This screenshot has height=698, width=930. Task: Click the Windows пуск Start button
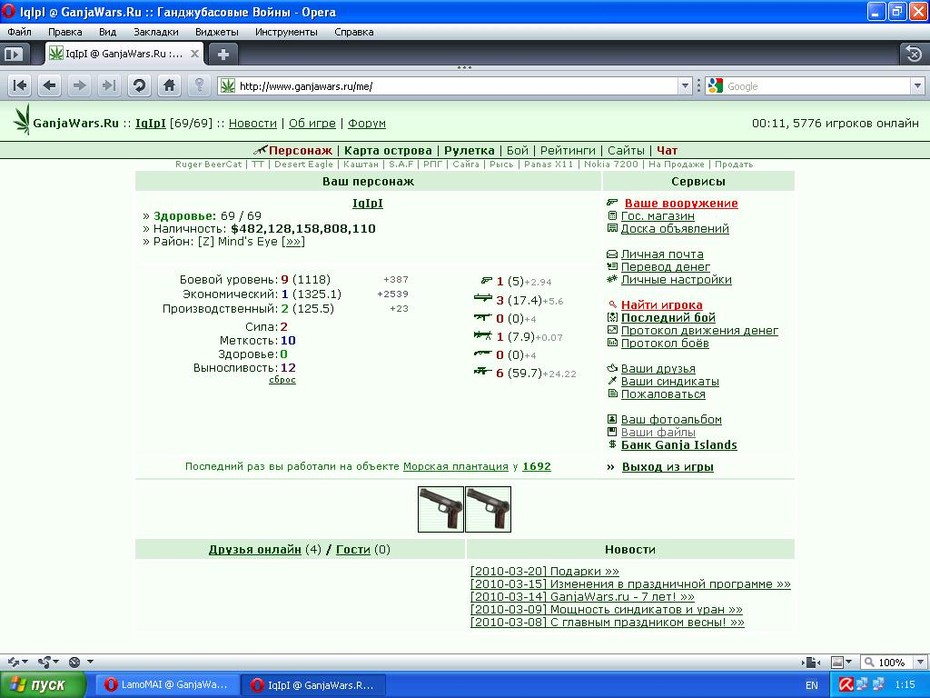(x=43, y=685)
